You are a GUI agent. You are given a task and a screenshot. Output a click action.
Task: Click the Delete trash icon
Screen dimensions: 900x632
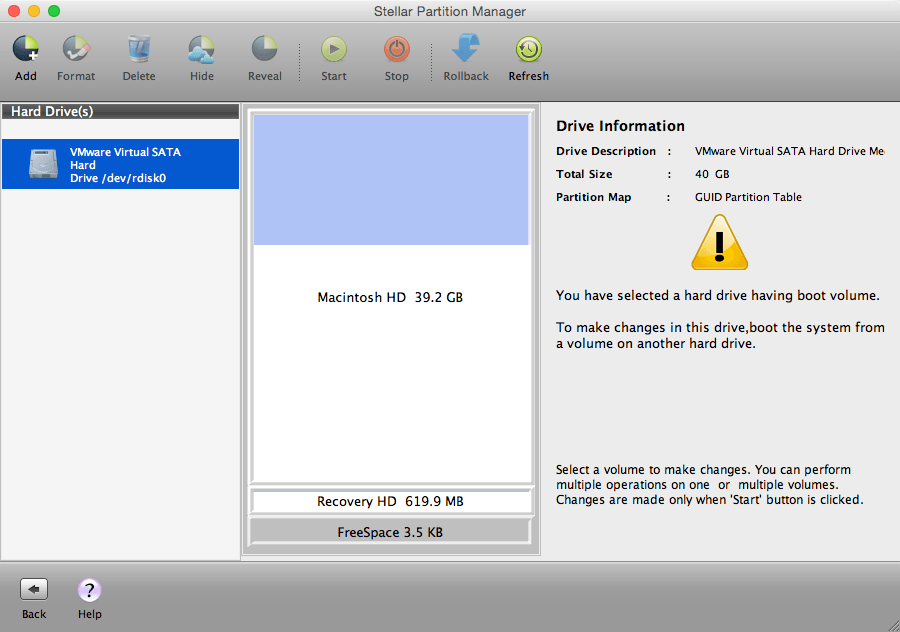pyautogui.click(x=139, y=49)
